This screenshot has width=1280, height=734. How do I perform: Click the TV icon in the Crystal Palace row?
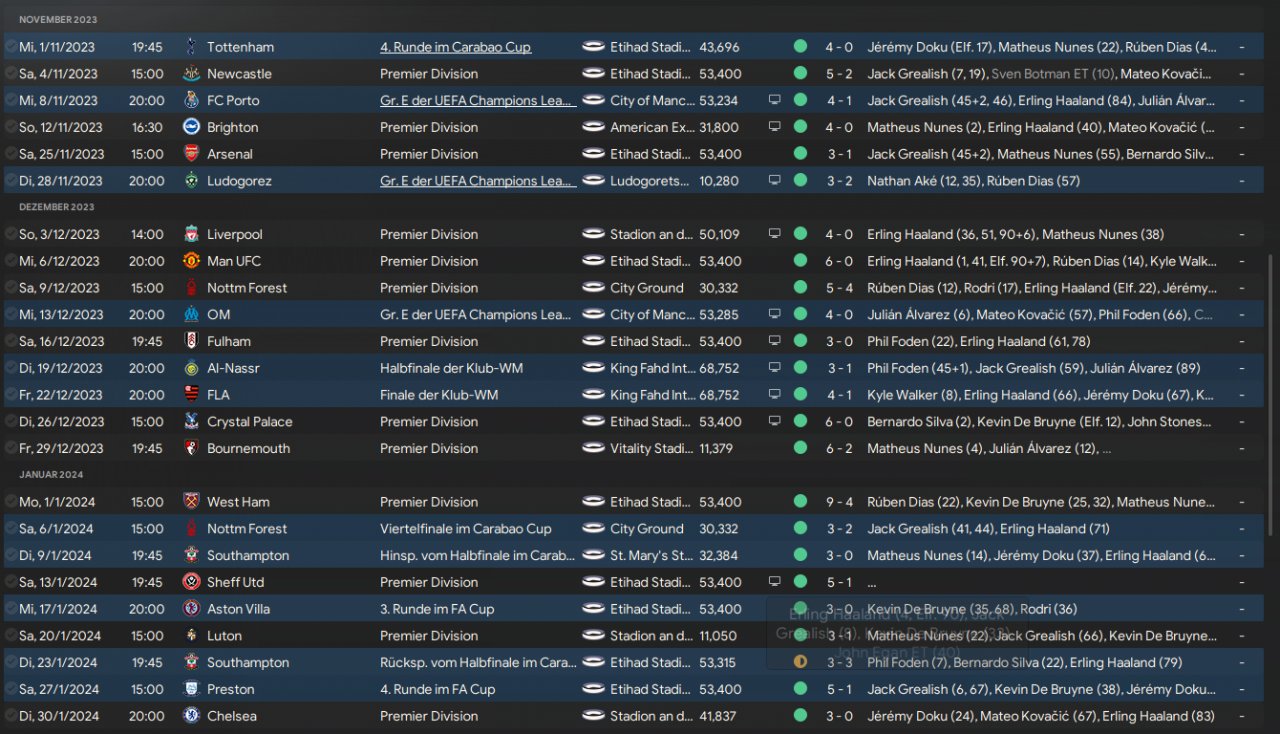point(774,422)
